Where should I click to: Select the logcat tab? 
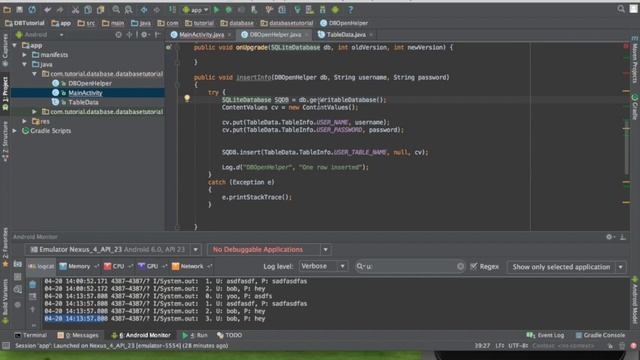tap(41, 266)
